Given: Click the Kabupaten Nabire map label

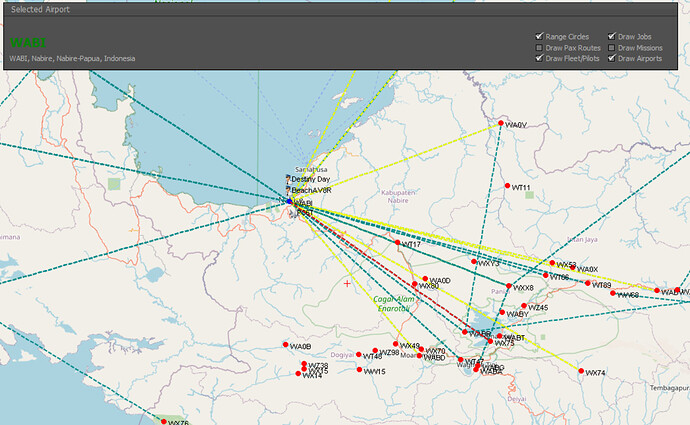Looking at the screenshot, I should pos(398,196).
